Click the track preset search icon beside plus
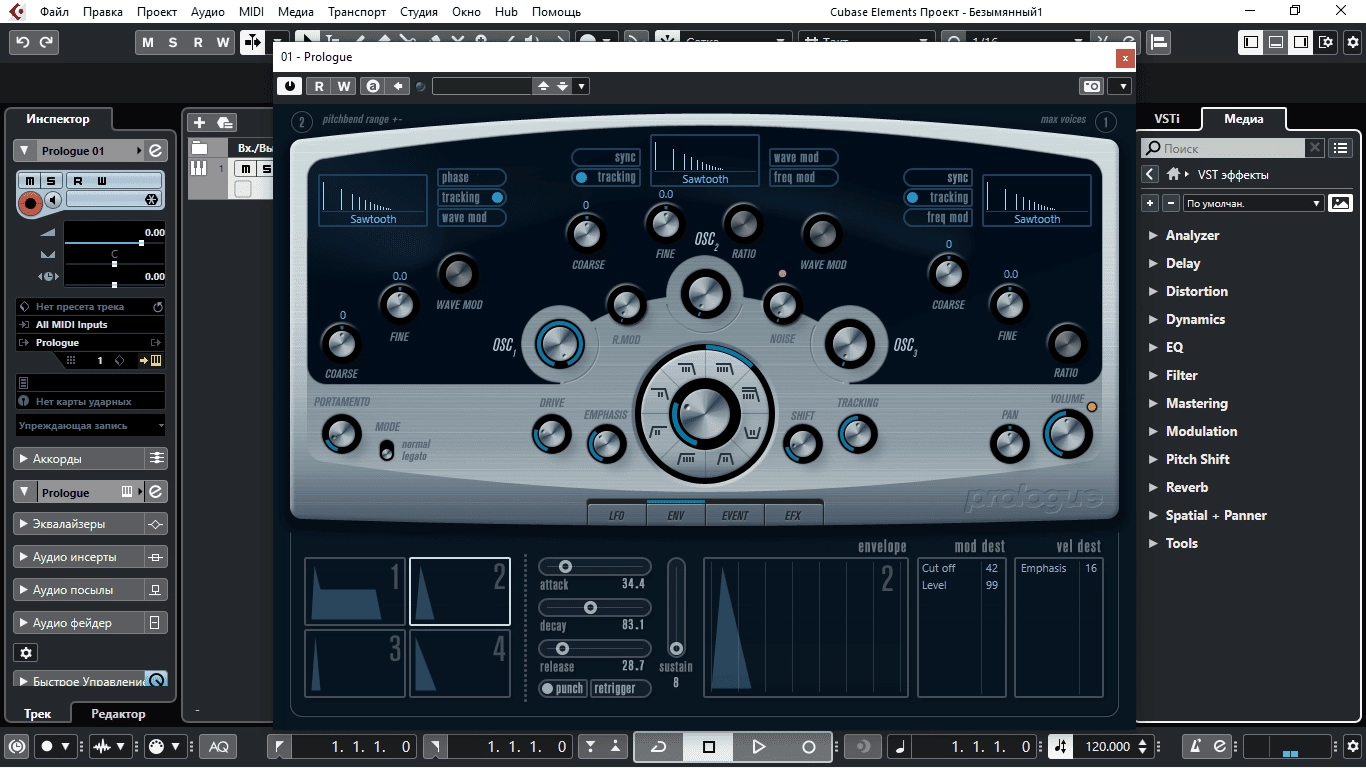 tap(225, 122)
